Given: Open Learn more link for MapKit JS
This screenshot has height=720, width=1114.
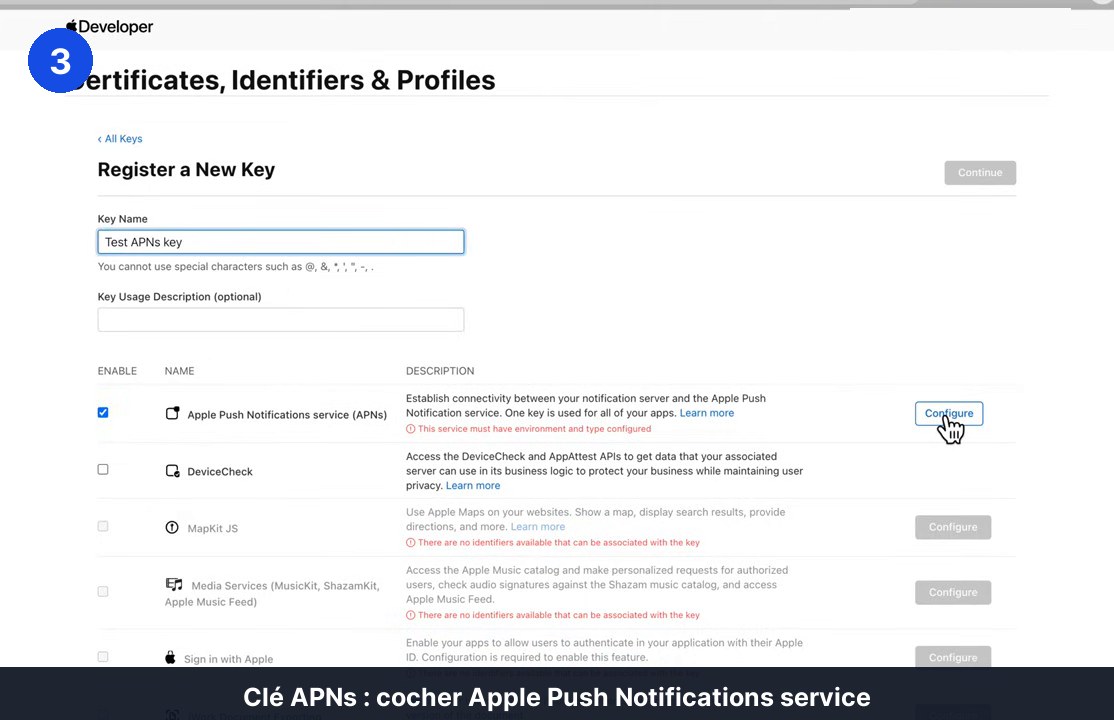Looking at the screenshot, I should (x=538, y=527).
